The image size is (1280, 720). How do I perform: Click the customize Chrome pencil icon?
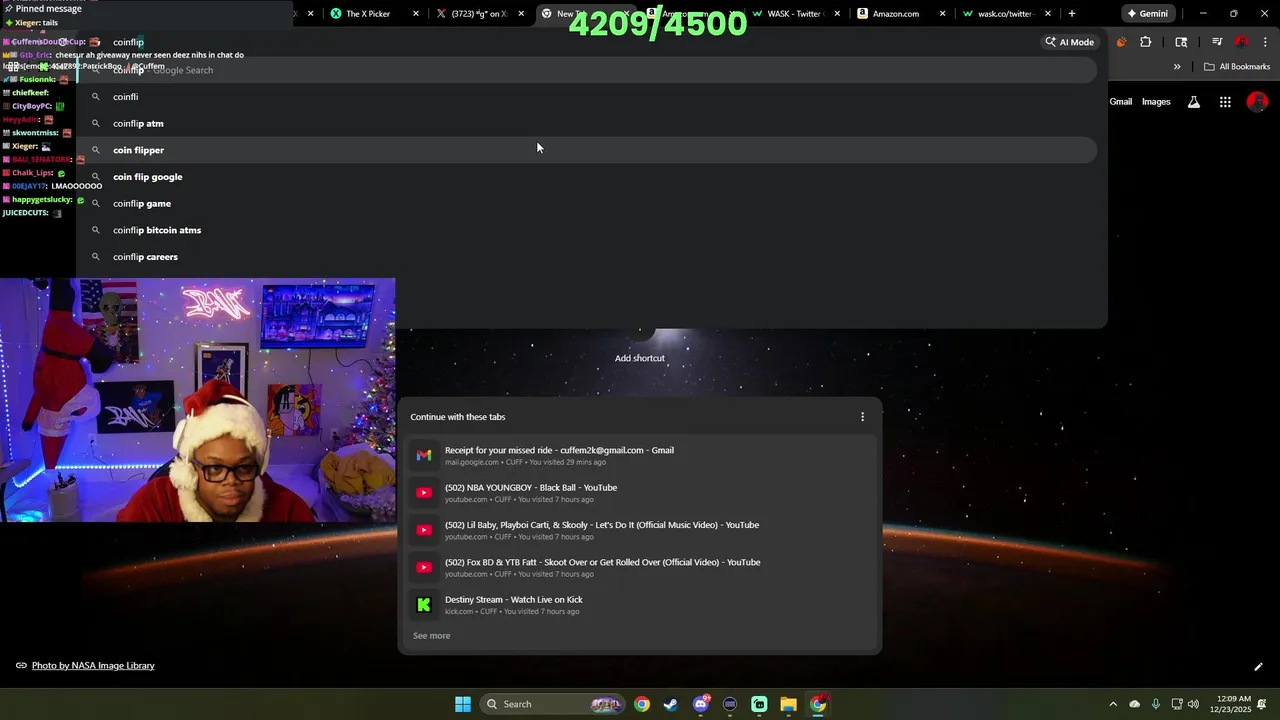coord(1258,667)
